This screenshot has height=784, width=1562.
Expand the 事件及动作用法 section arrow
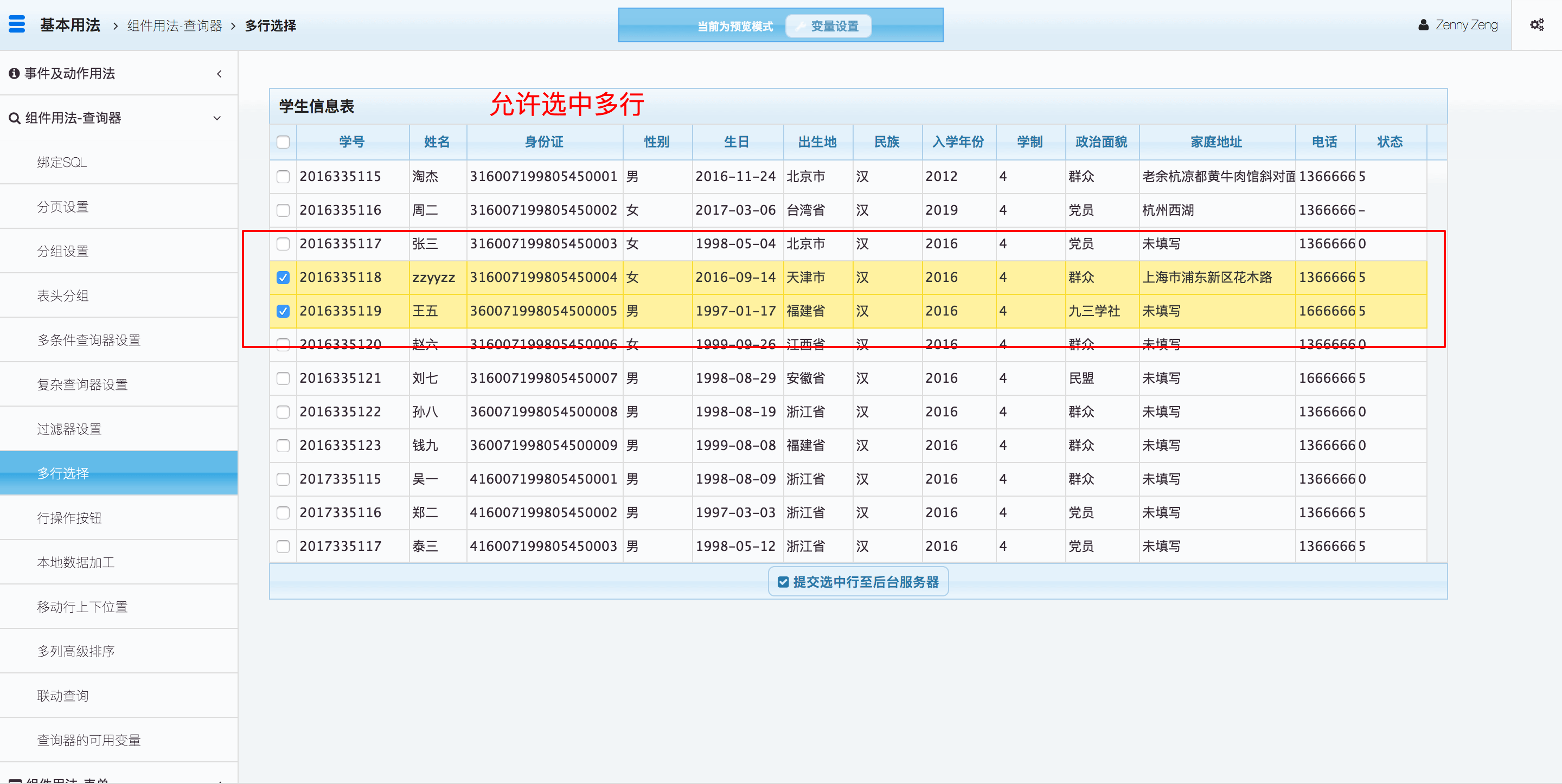tap(219, 74)
